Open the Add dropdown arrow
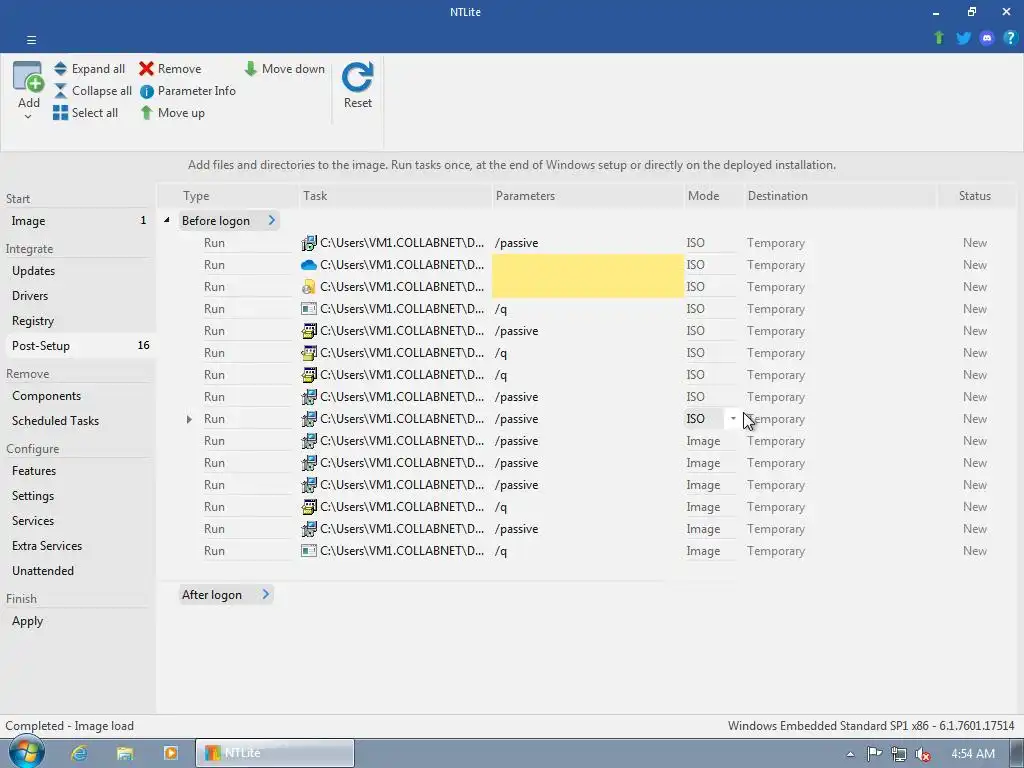 (28, 117)
